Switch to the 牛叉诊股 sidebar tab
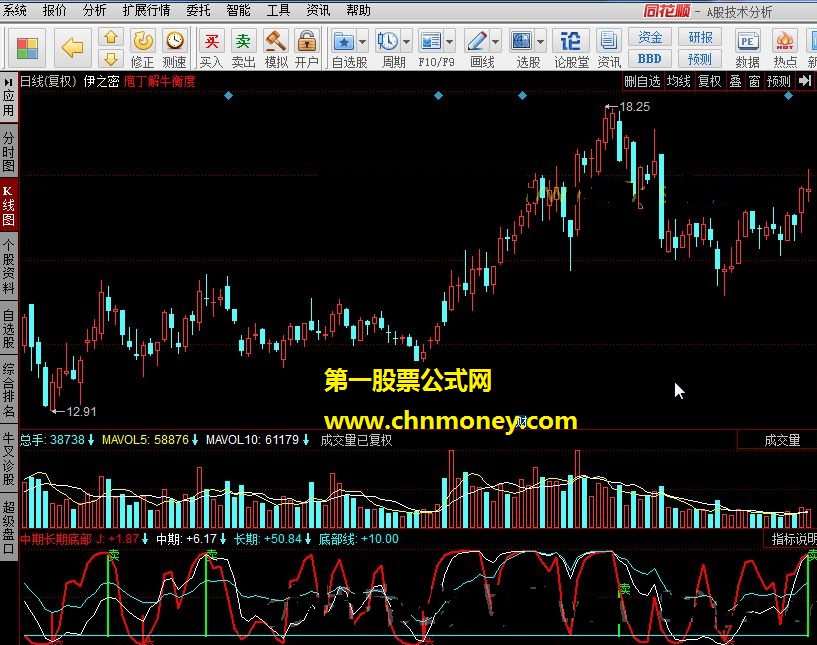The height and width of the screenshot is (645, 817). tap(8, 458)
